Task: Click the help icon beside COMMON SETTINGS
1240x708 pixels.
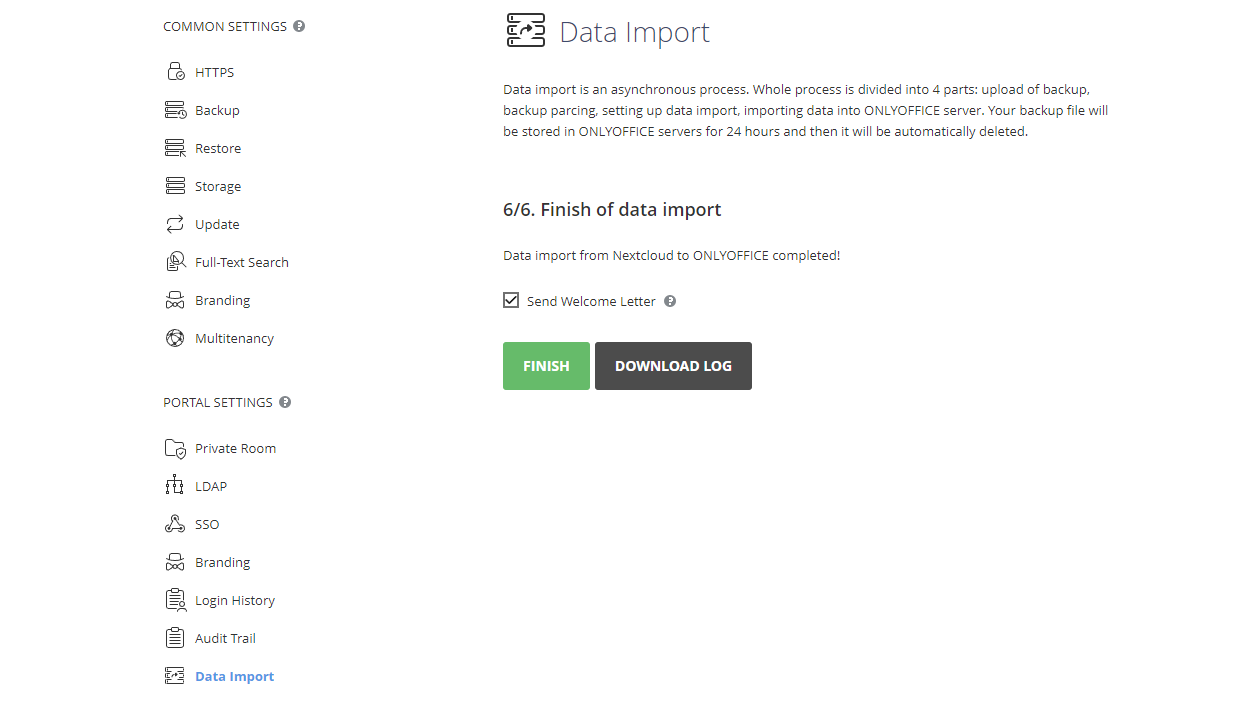Action: pos(299,26)
